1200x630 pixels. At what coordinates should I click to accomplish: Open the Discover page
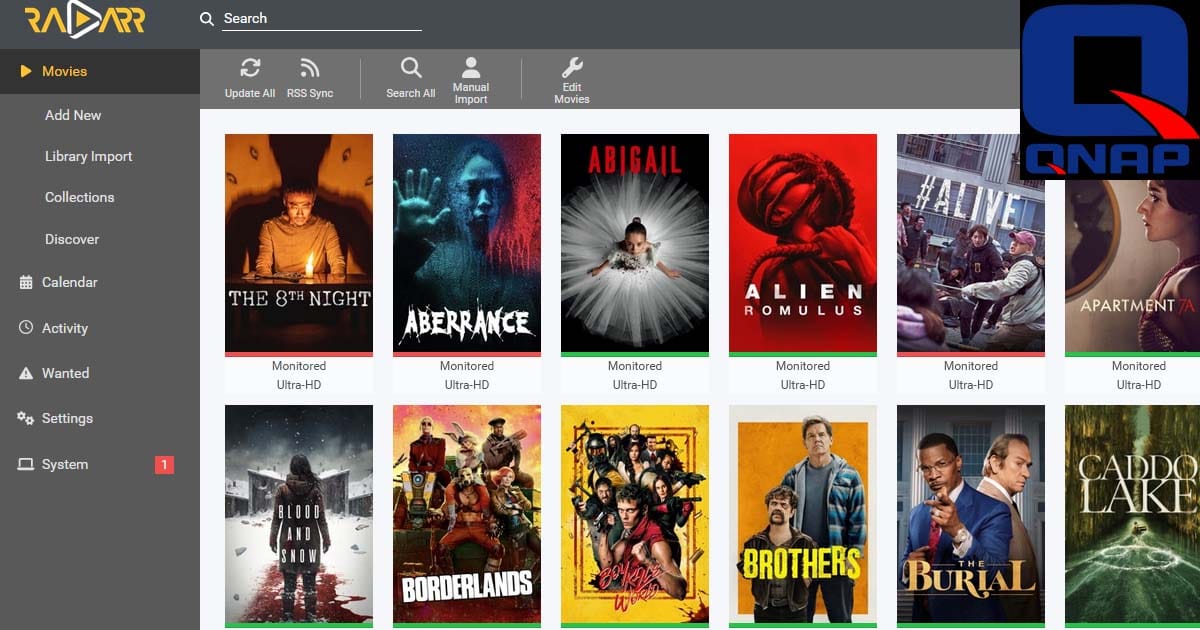coord(72,239)
